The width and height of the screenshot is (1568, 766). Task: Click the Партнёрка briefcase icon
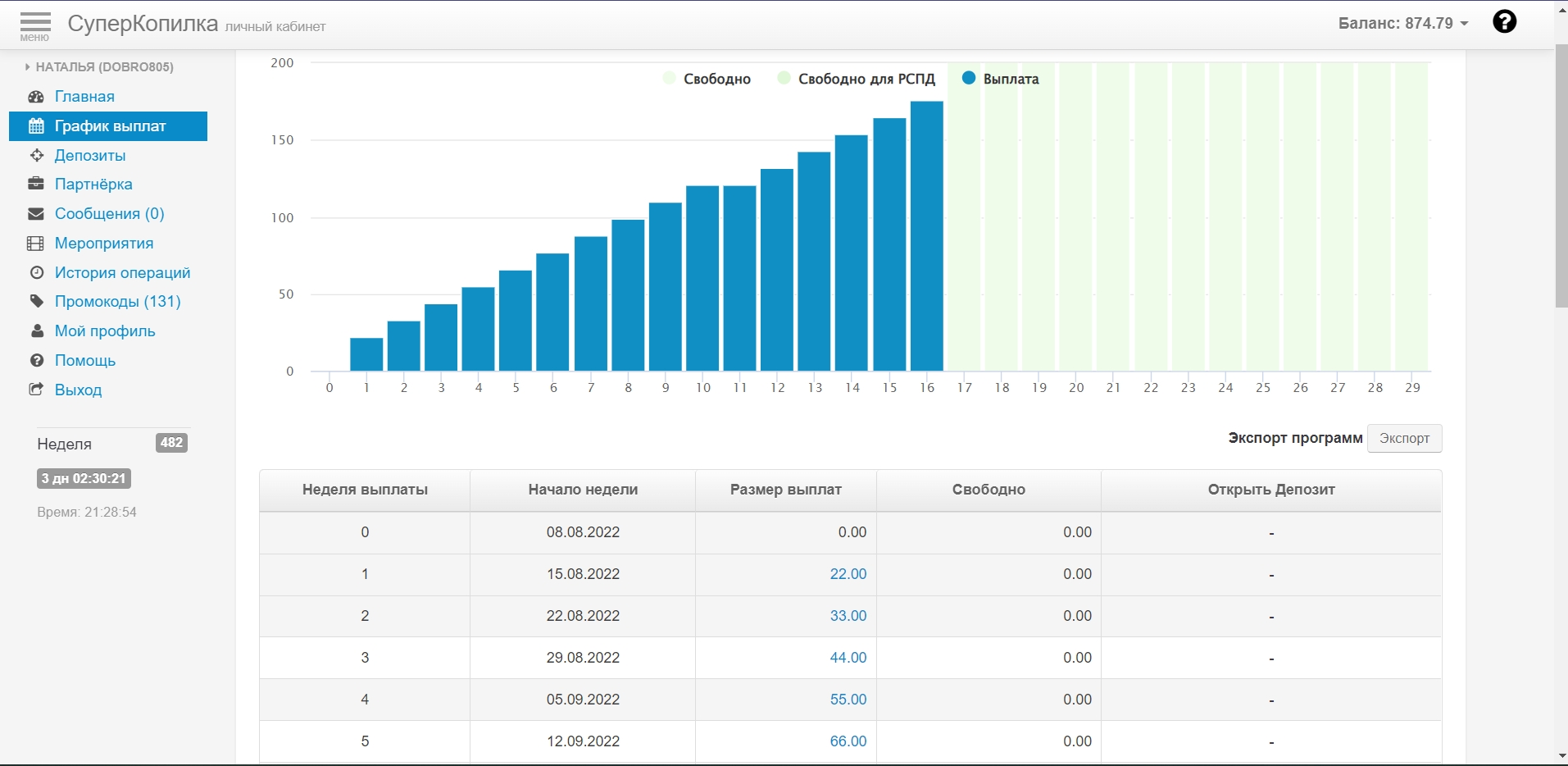pyautogui.click(x=36, y=185)
